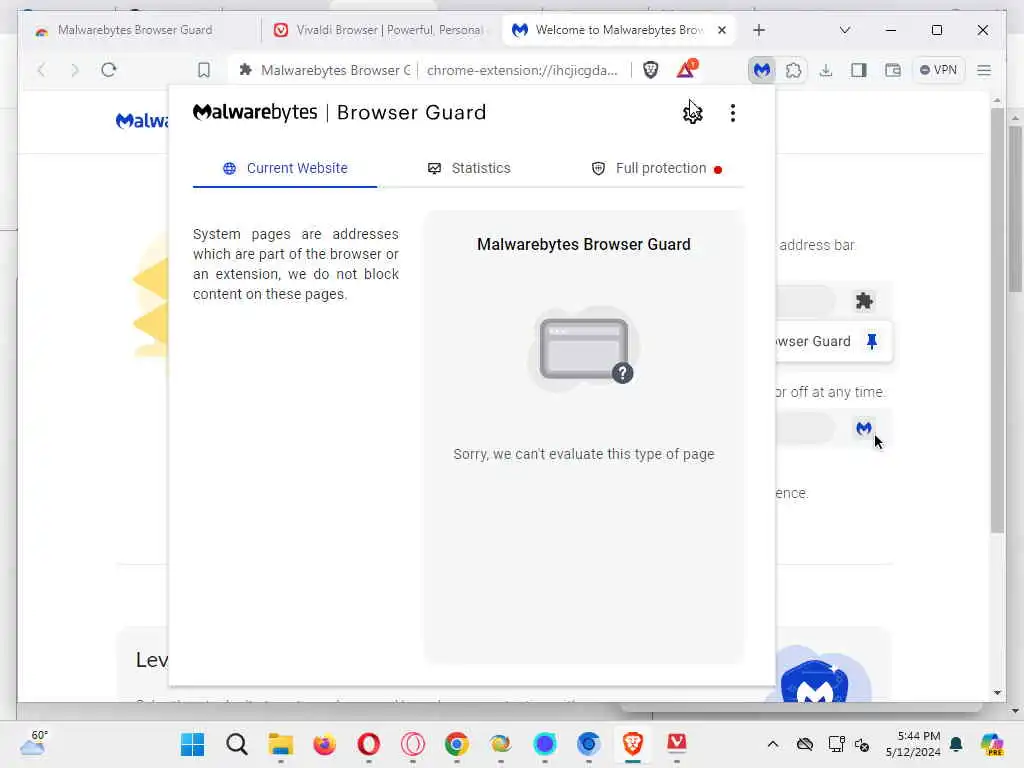The height and width of the screenshot is (768, 1024).
Task: Open the three-dot menu in Browser Guard popup
Action: (x=733, y=113)
